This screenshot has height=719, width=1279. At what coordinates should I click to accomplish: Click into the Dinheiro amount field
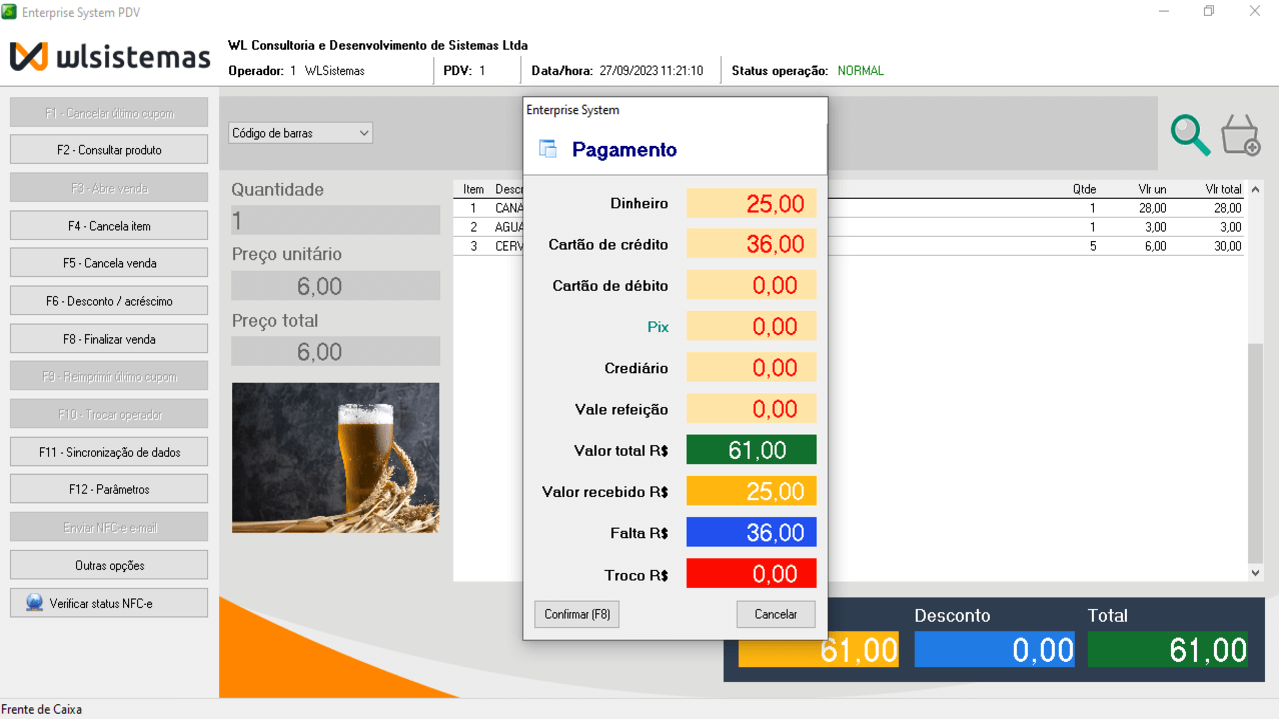[751, 204]
